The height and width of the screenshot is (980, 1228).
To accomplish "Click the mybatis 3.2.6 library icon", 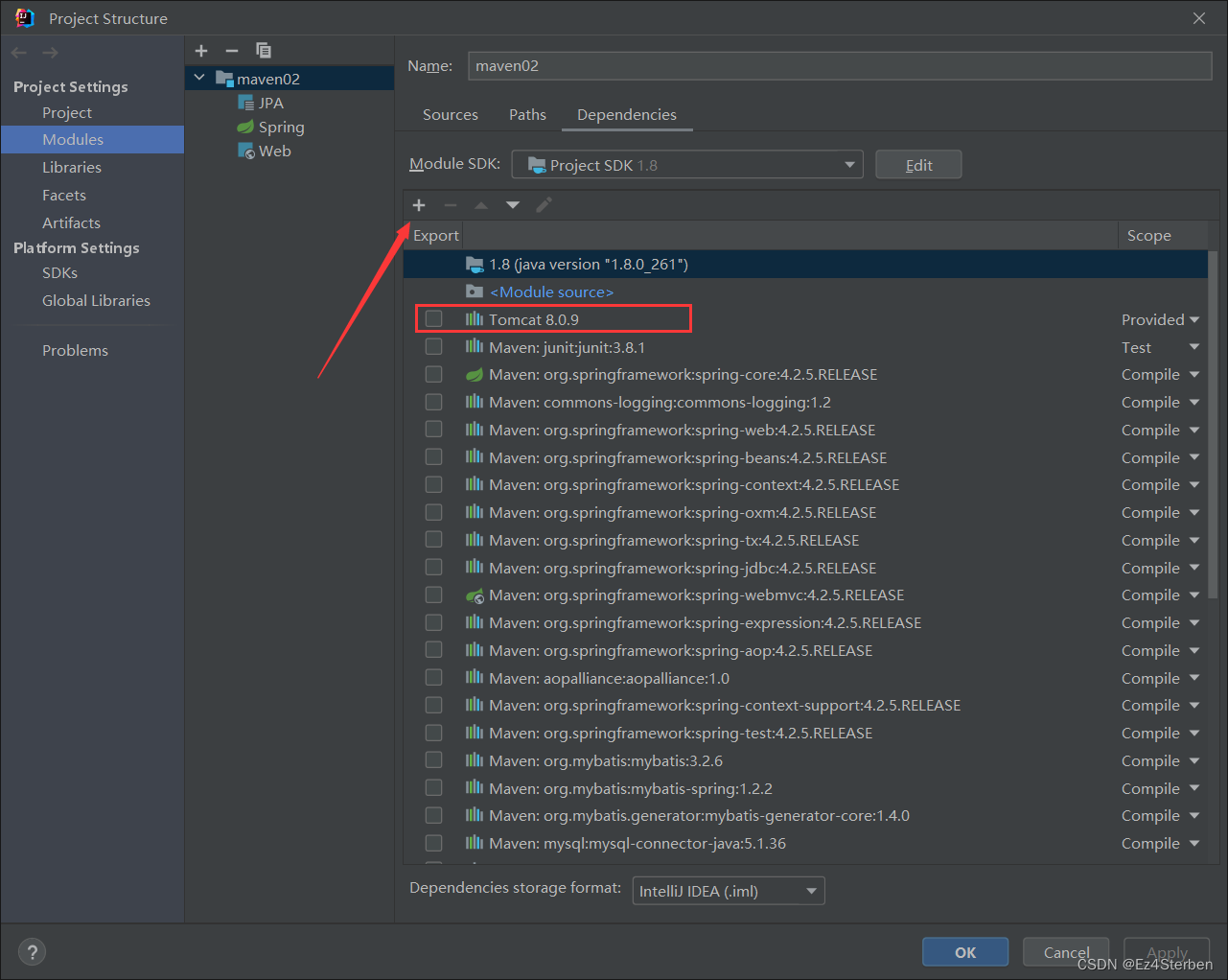I will pyautogui.click(x=475, y=760).
